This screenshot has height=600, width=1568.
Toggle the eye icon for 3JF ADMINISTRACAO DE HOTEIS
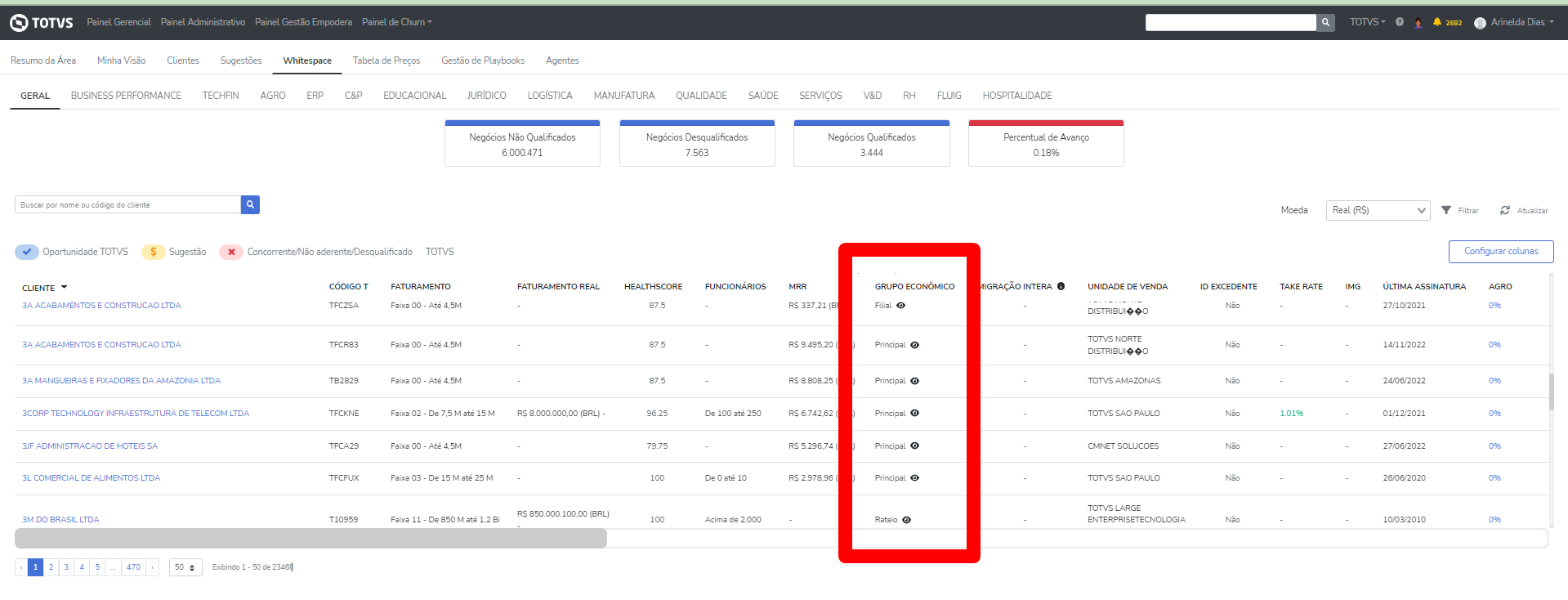point(915,446)
